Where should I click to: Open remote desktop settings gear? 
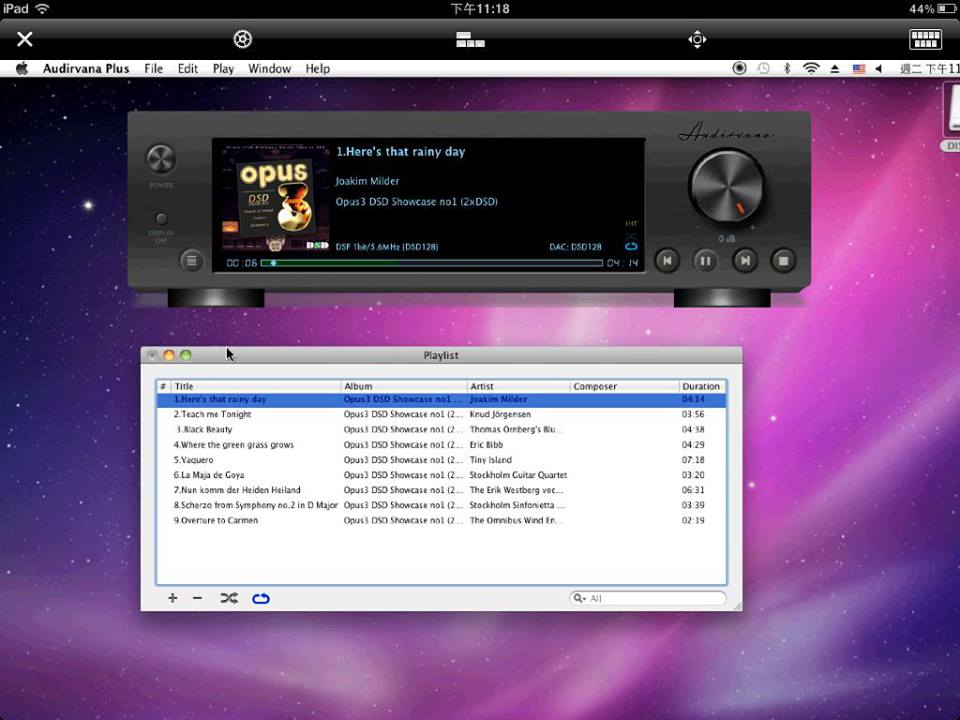tap(242, 39)
